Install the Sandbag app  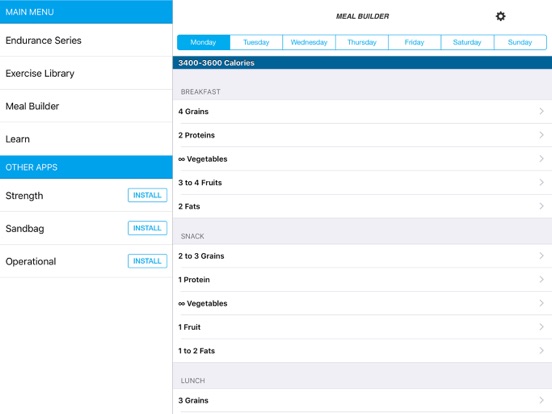coord(147,228)
